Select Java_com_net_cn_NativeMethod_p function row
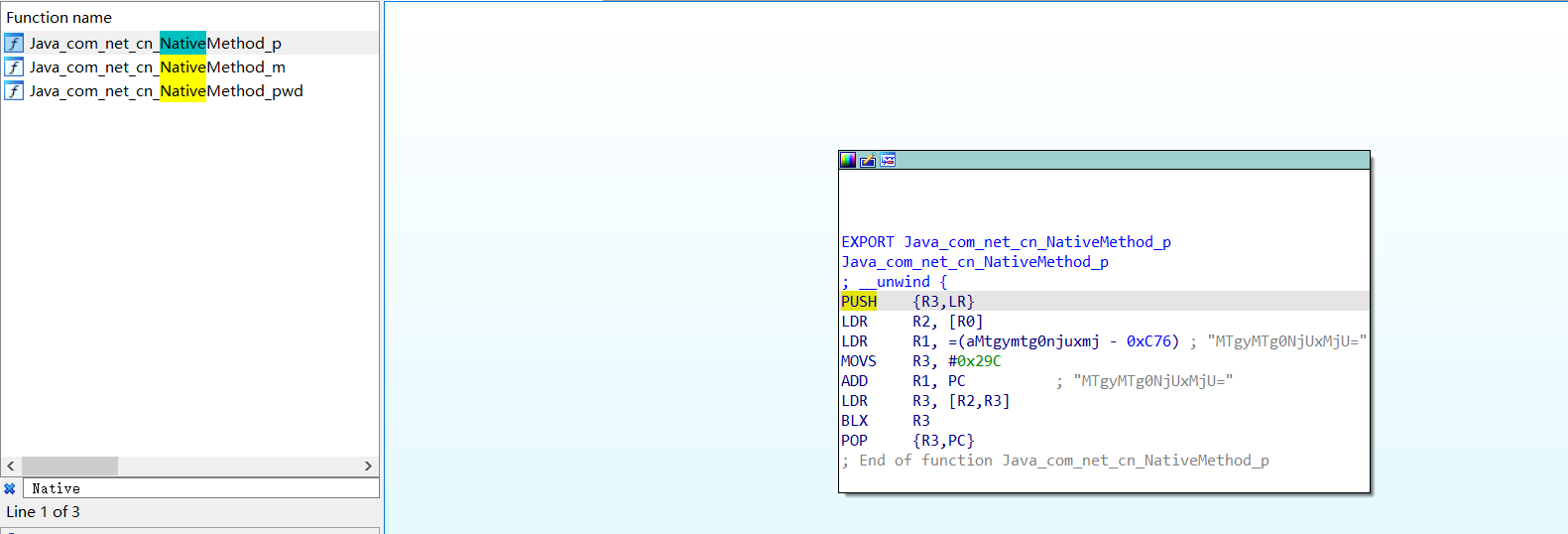The width and height of the screenshot is (1568, 534). (x=155, y=44)
